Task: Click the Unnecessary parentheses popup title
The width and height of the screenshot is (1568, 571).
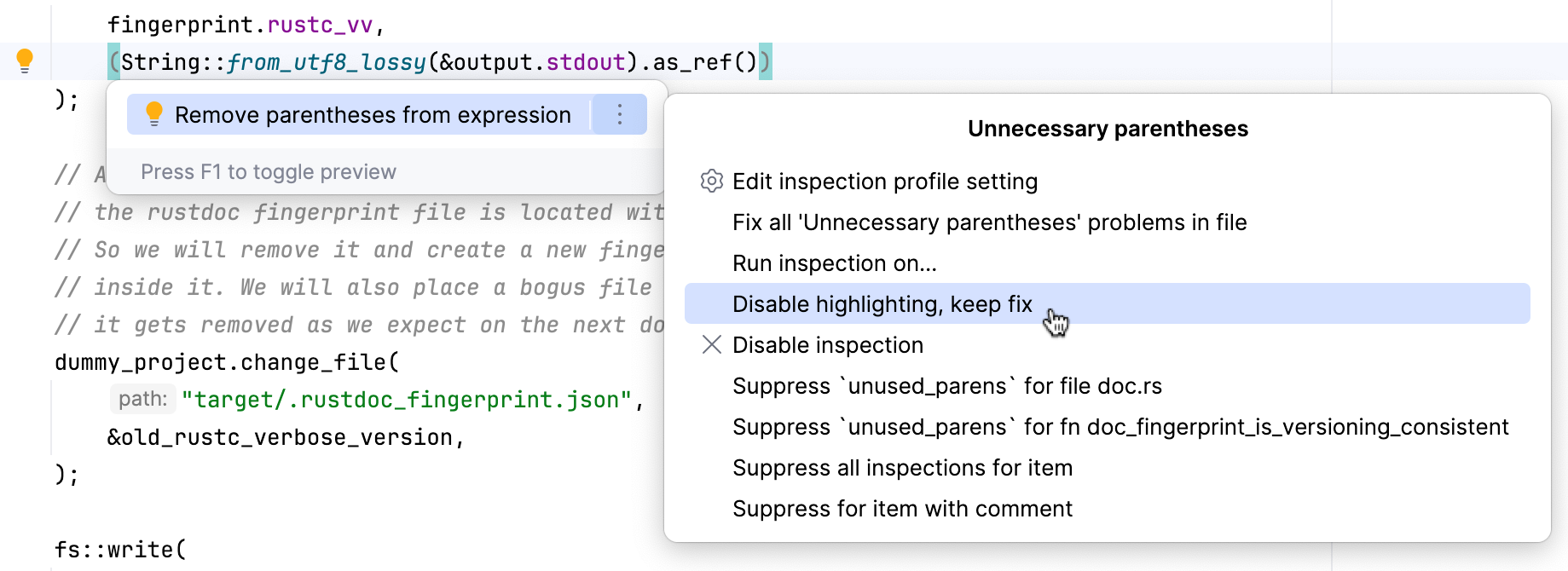Action: click(1108, 129)
